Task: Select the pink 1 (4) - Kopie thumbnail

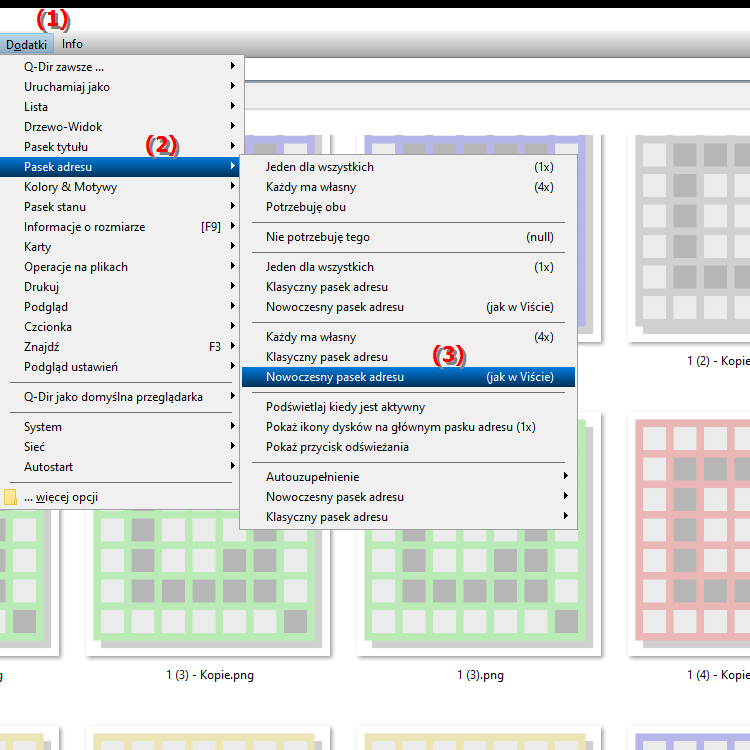Action: click(689, 534)
